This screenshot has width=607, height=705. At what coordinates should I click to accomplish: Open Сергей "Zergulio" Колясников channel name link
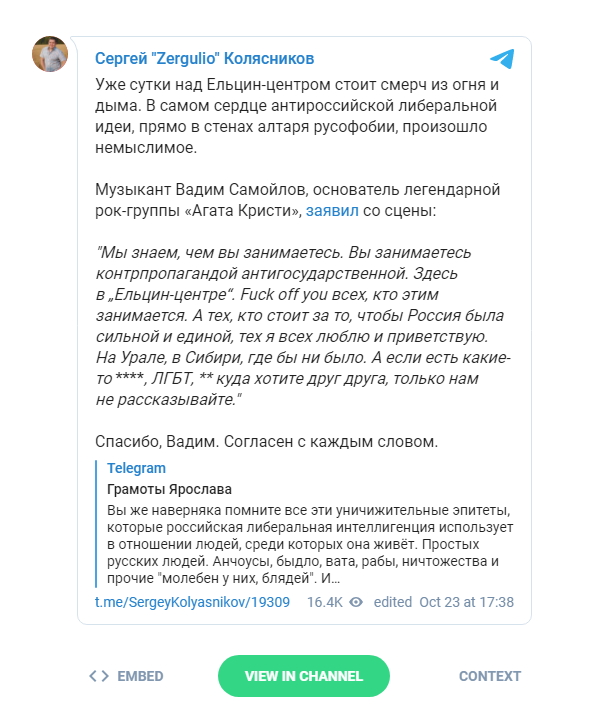204,58
